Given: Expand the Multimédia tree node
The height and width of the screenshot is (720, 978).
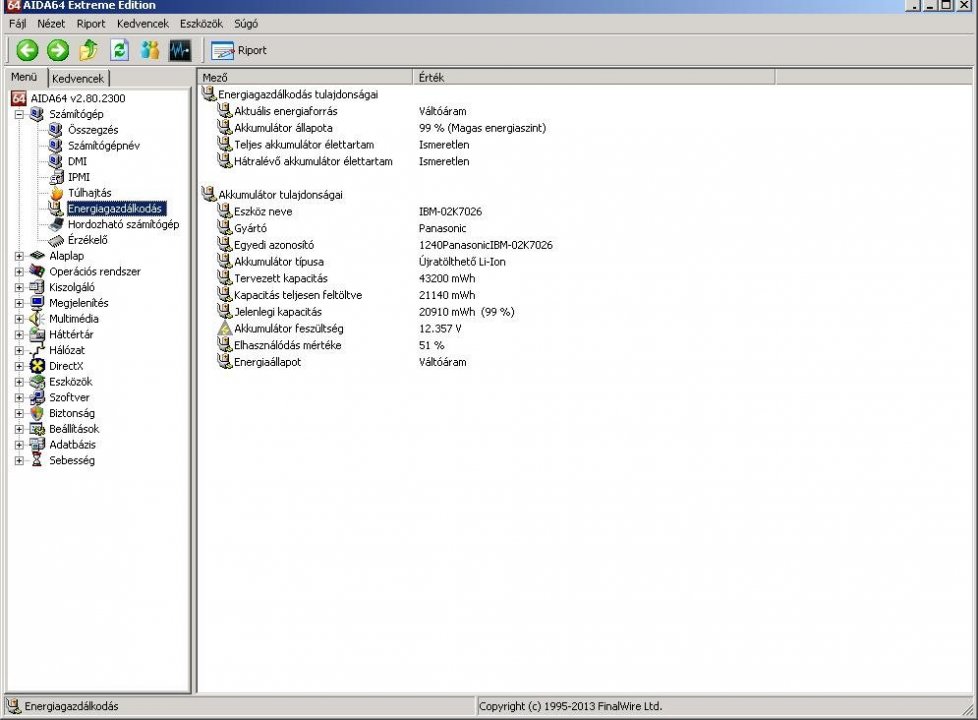Looking at the screenshot, I should click(19, 319).
